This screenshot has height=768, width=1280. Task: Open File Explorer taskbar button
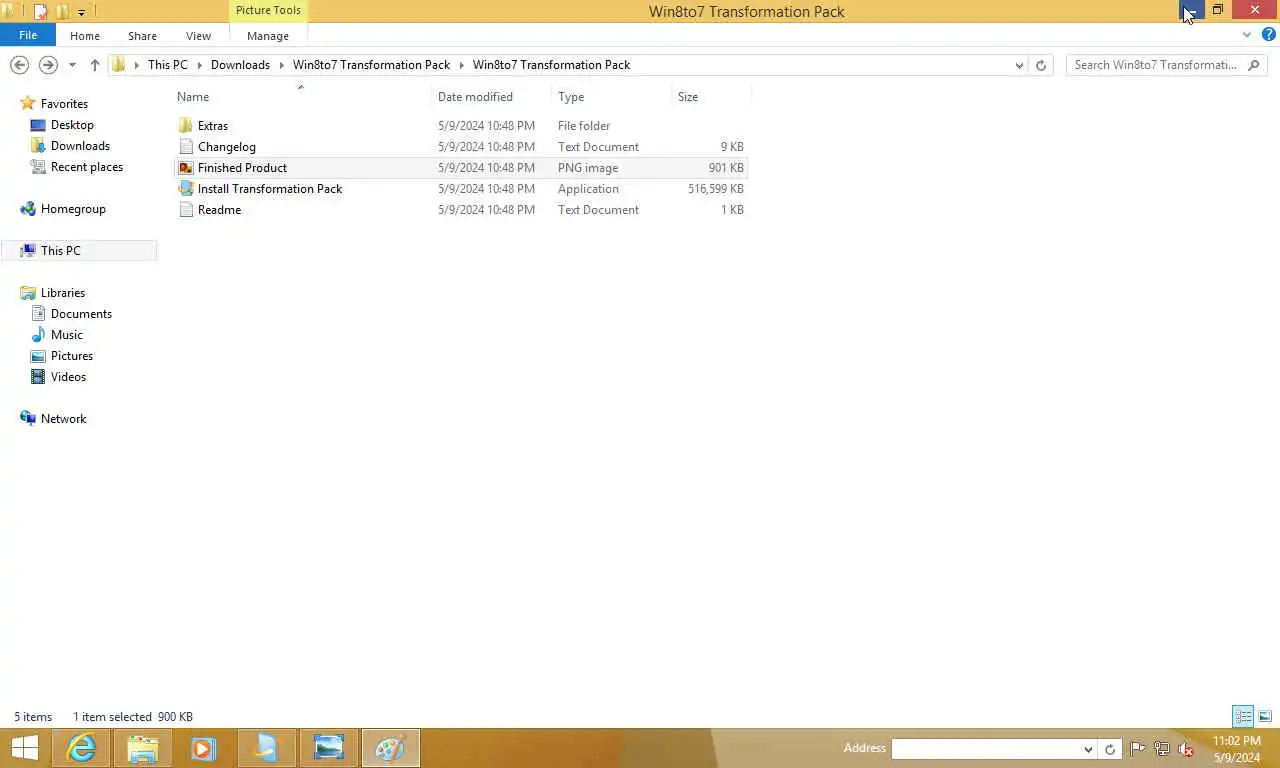pos(143,748)
